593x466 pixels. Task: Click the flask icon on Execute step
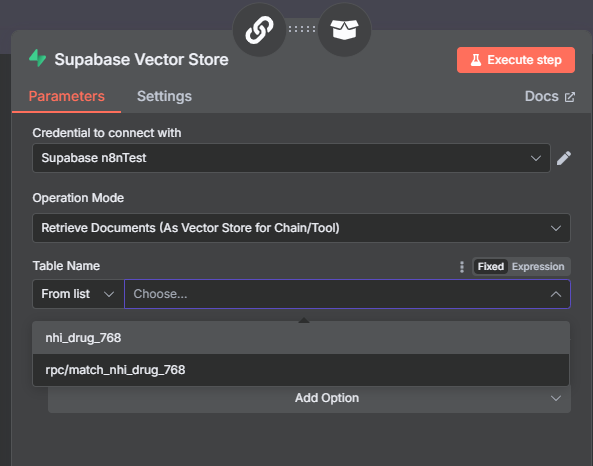click(x=476, y=60)
